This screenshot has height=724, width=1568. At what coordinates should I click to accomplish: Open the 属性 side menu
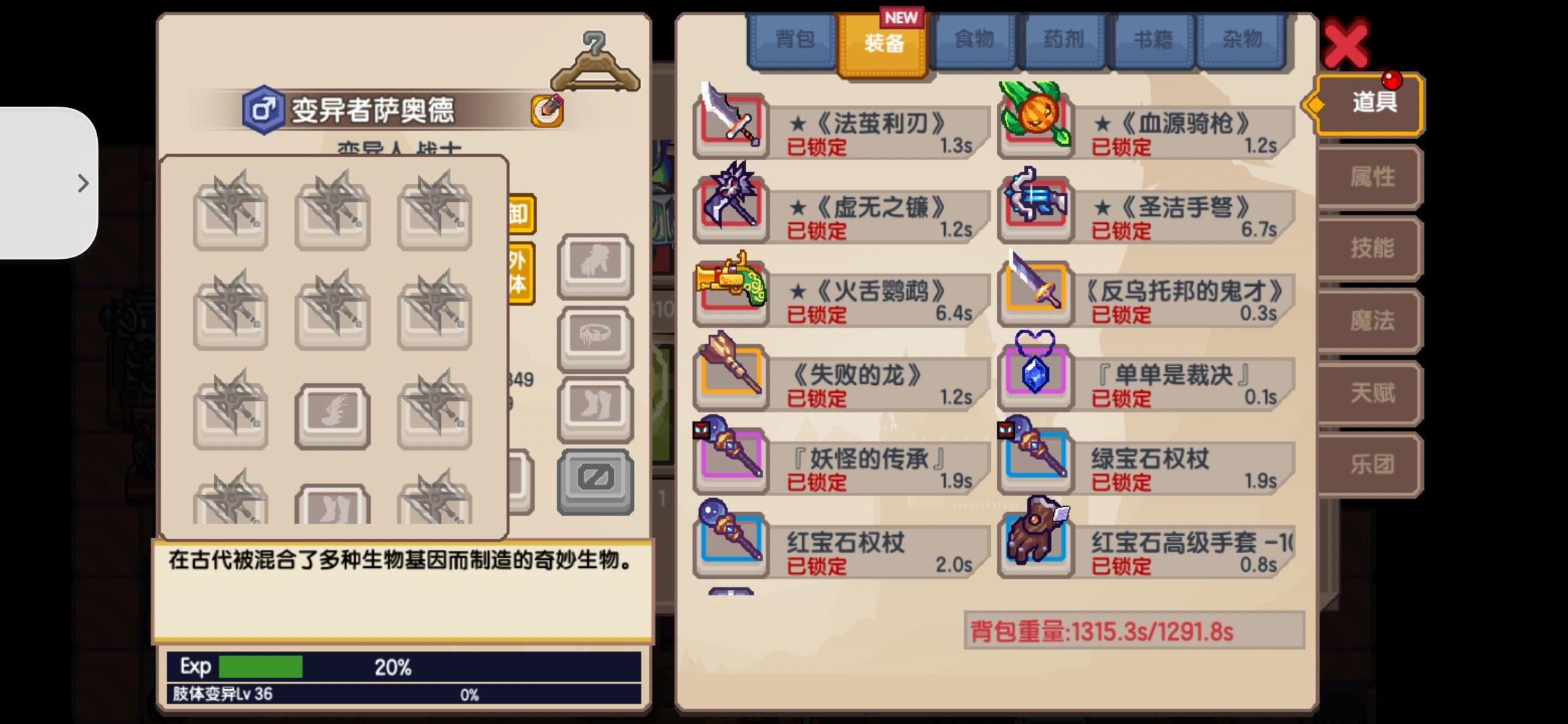tap(1371, 177)
